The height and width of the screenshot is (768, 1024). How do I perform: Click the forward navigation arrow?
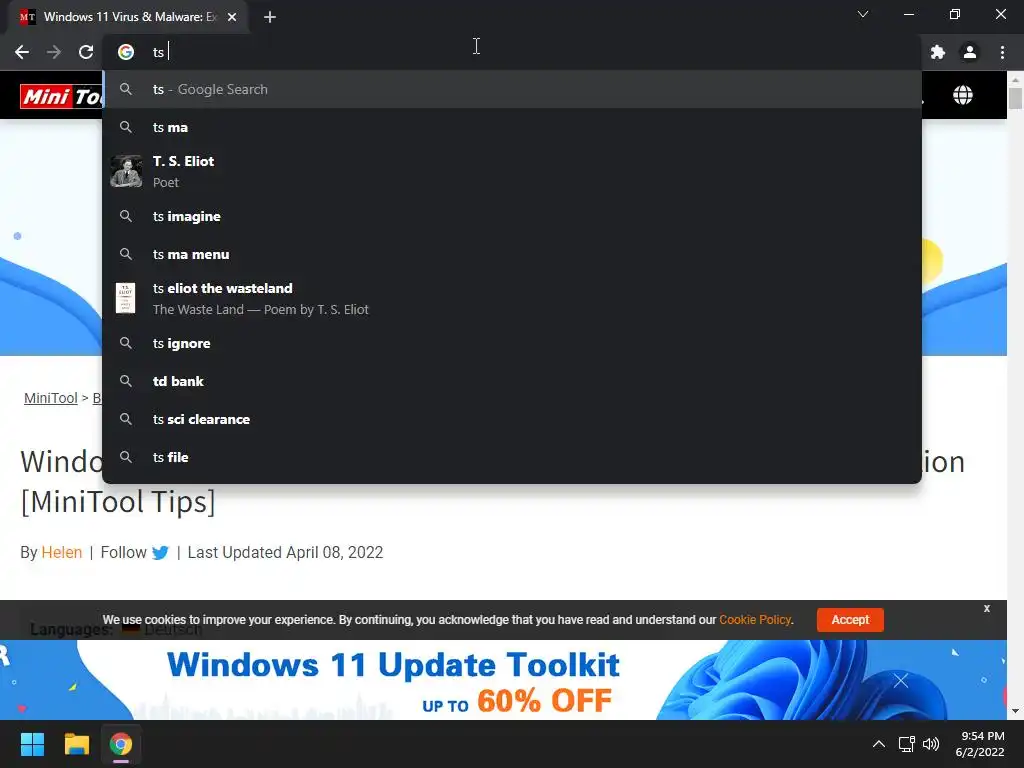[54, 52]
